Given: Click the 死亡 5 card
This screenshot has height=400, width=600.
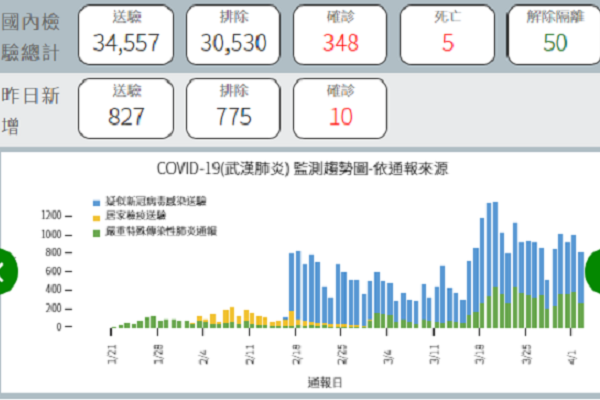Looking at the screenshot, I should (447, 32).
